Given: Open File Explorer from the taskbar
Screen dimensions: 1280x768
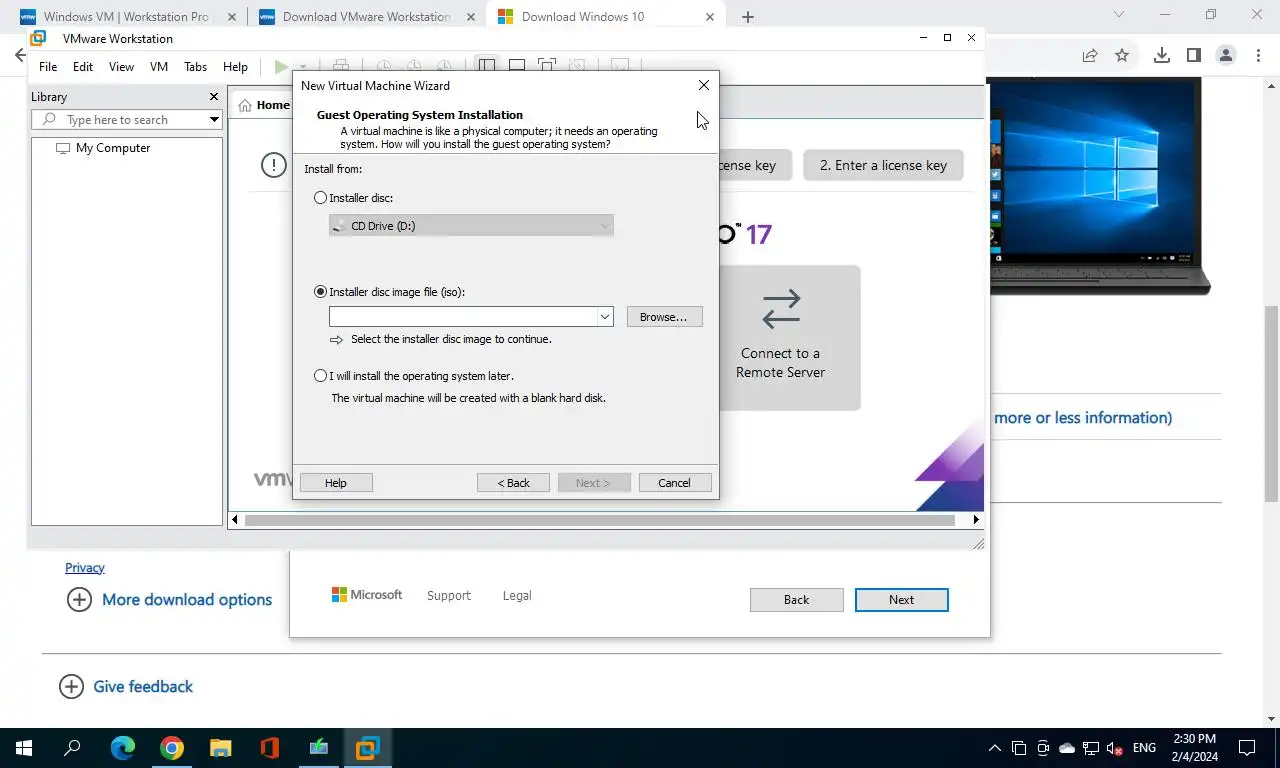Looking at the screenshot, I should [x=220, y=748].
